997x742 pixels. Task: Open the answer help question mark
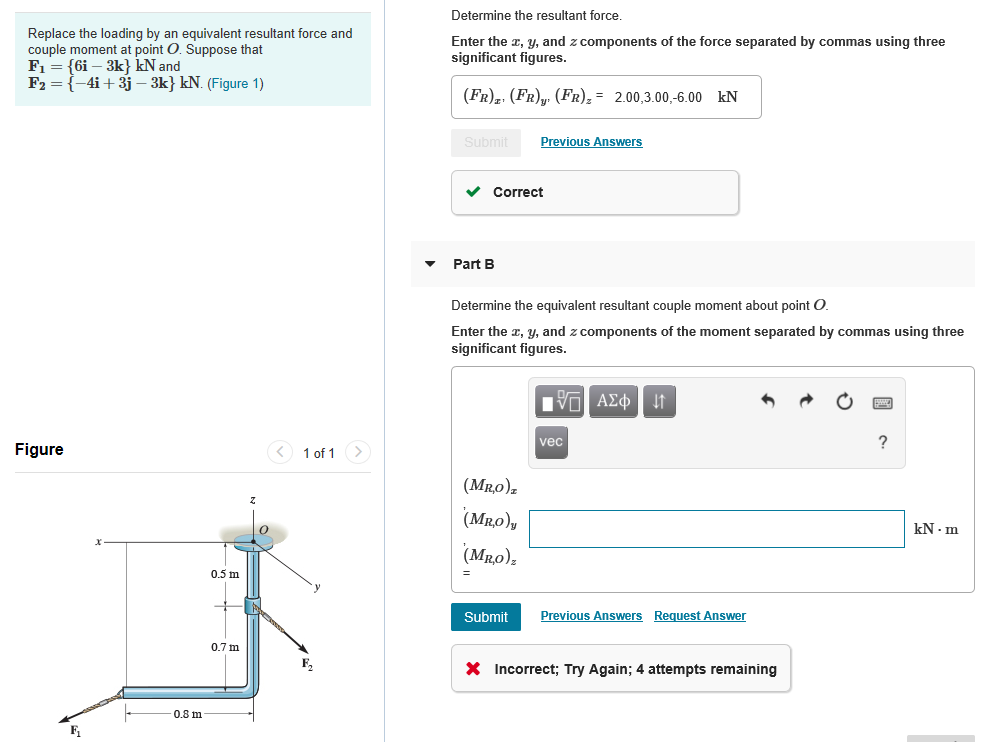[x=882, y=442]
